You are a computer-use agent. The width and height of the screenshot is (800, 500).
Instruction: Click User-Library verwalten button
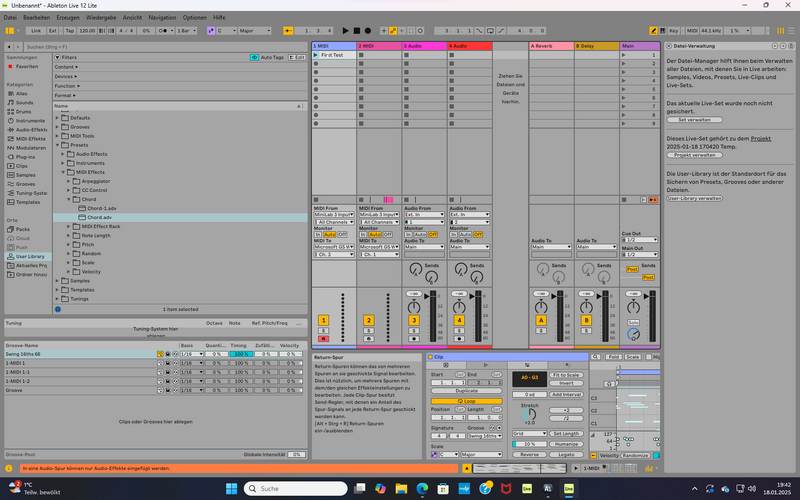click(694, 198)
